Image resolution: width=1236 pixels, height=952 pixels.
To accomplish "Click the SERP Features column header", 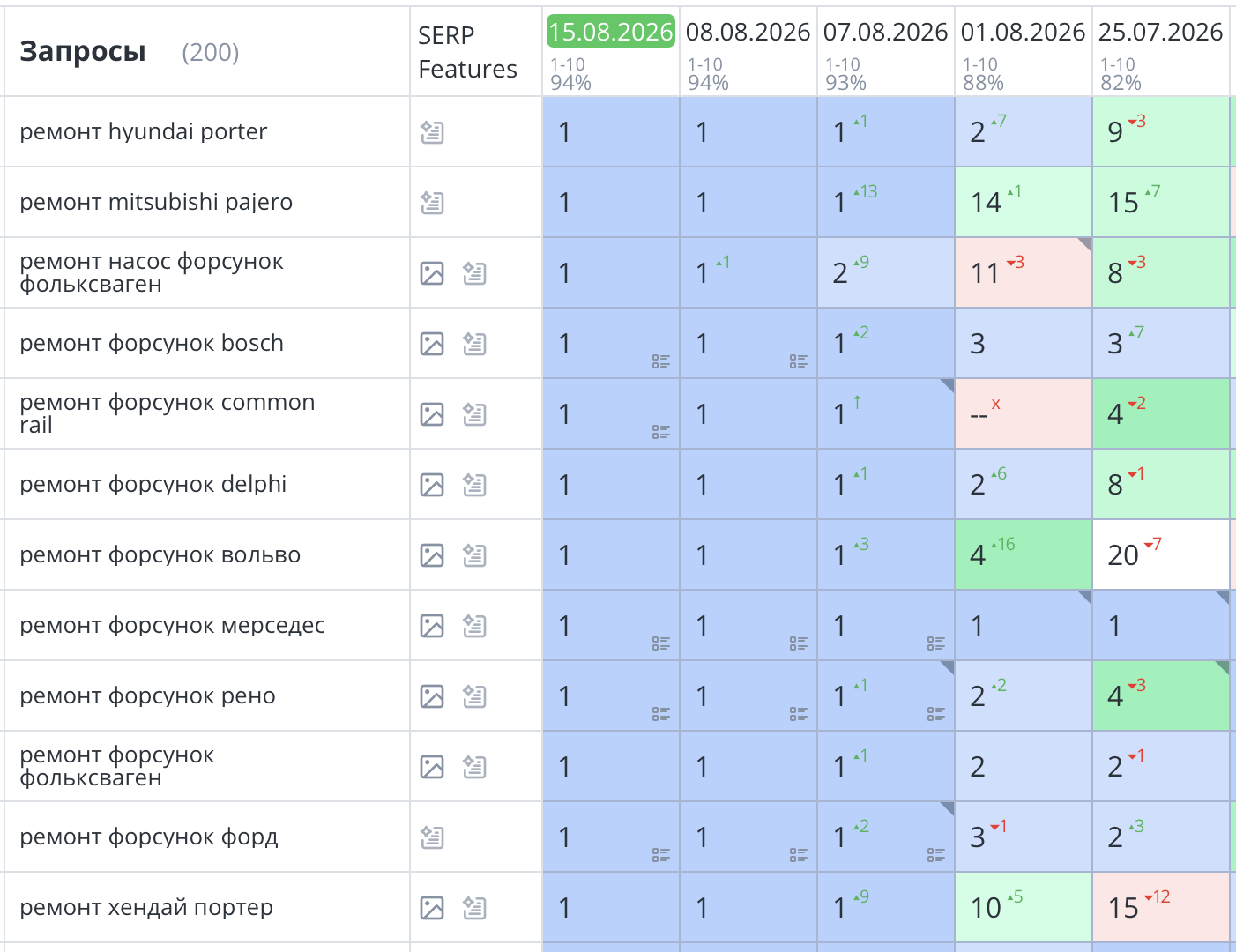I will click(x=467, y=52).
